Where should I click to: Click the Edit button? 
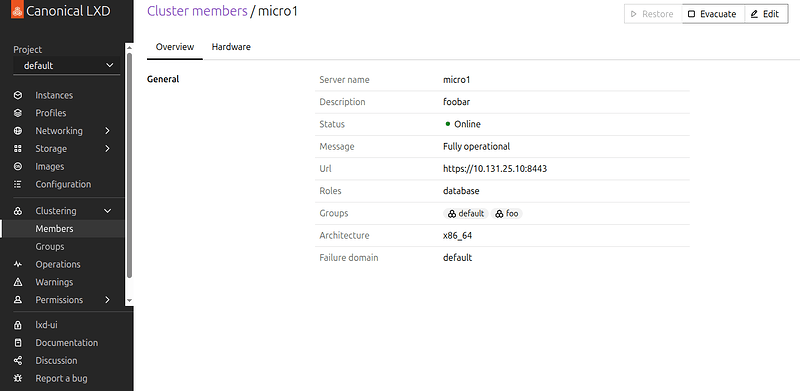pyautogui.click(x=766, y=14)
